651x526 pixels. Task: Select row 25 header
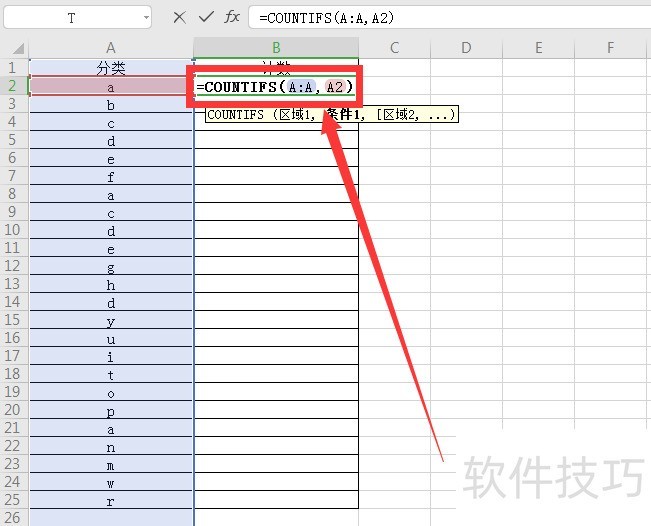click(12, 500)
